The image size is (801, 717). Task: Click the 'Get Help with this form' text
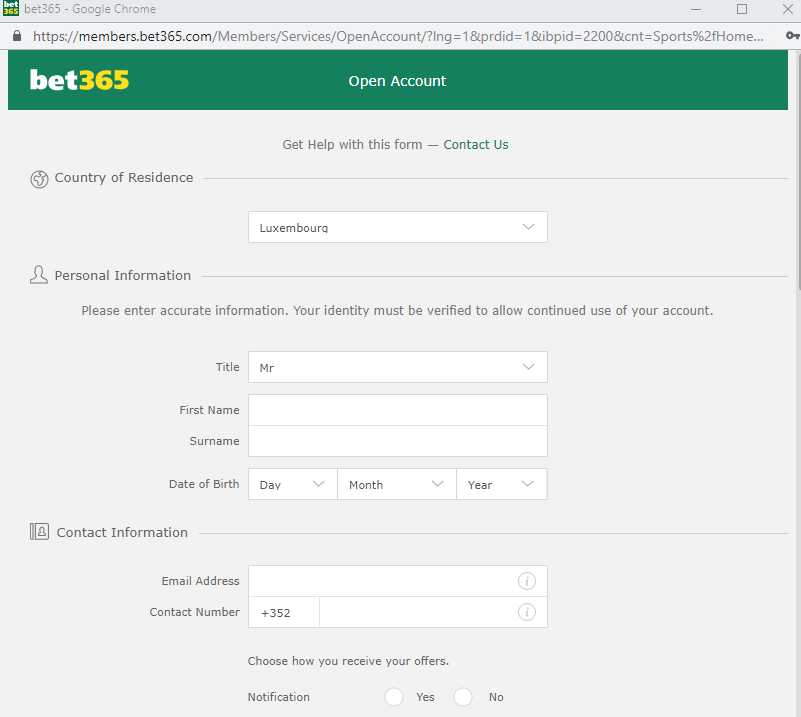point(352,145)
